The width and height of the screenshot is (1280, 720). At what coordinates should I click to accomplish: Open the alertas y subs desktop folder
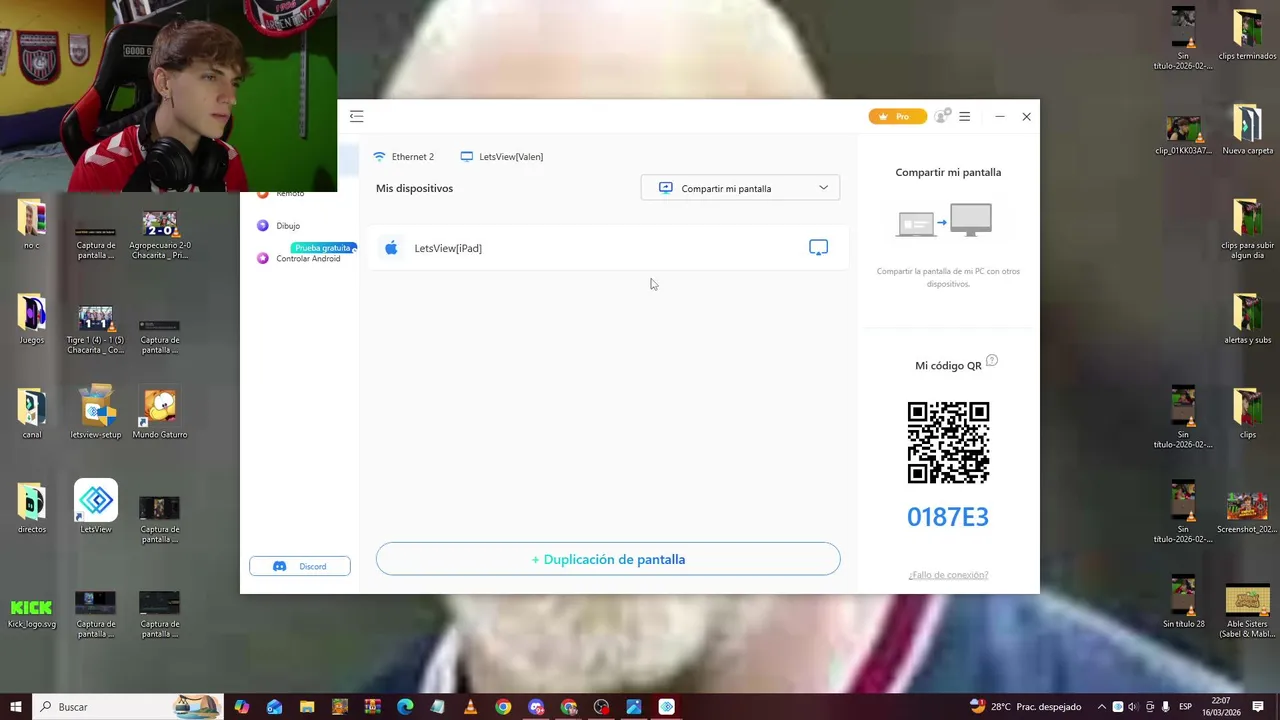(1248, 319)
